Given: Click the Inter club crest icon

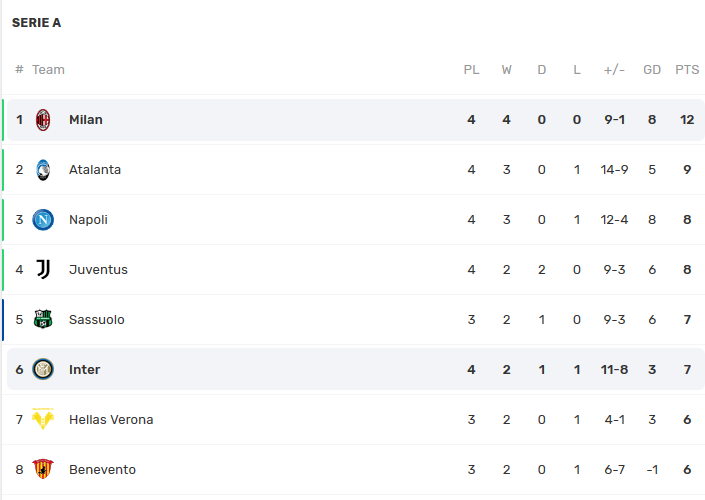Looking at the screenshot, I should click(x=43, y=370).
